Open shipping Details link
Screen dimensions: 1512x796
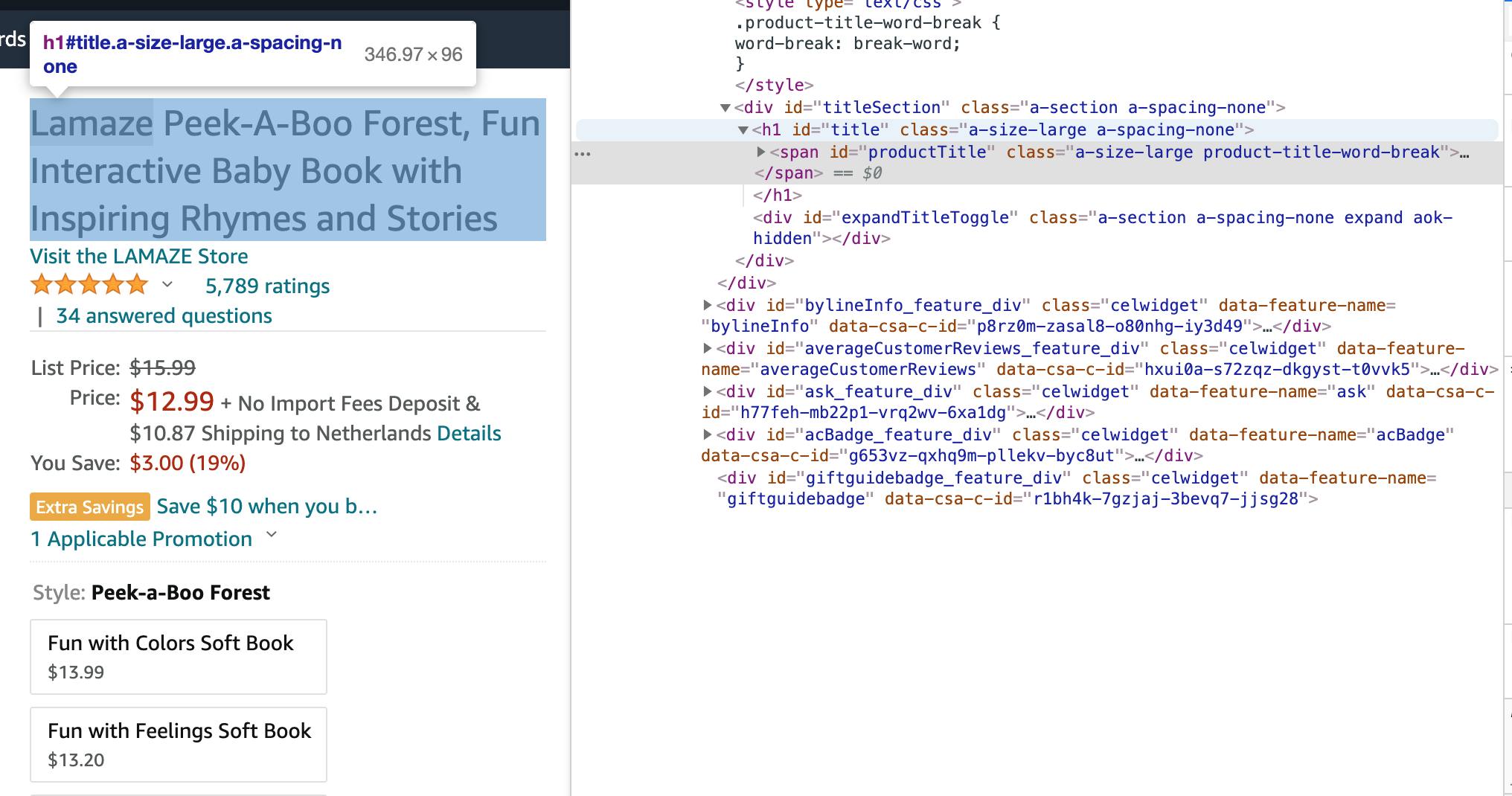tap(469, 433)
